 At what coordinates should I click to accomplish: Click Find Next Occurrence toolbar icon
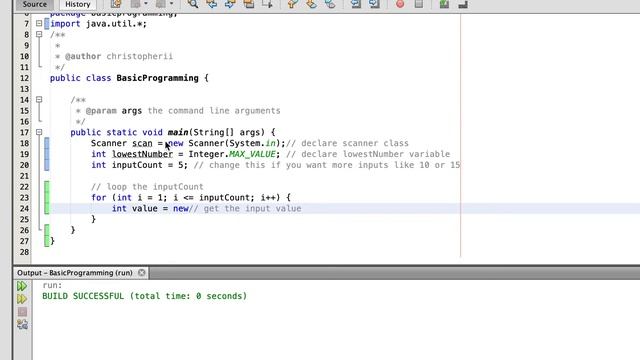point(230,4)
